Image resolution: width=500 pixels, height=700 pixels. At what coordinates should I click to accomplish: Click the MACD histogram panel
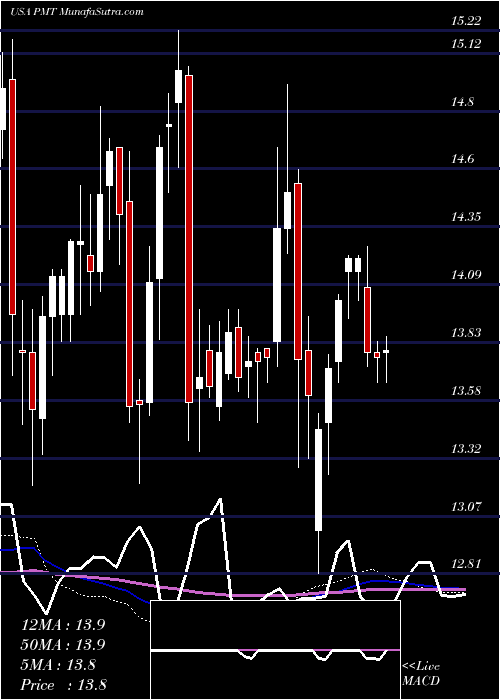(x=275, y=650)
